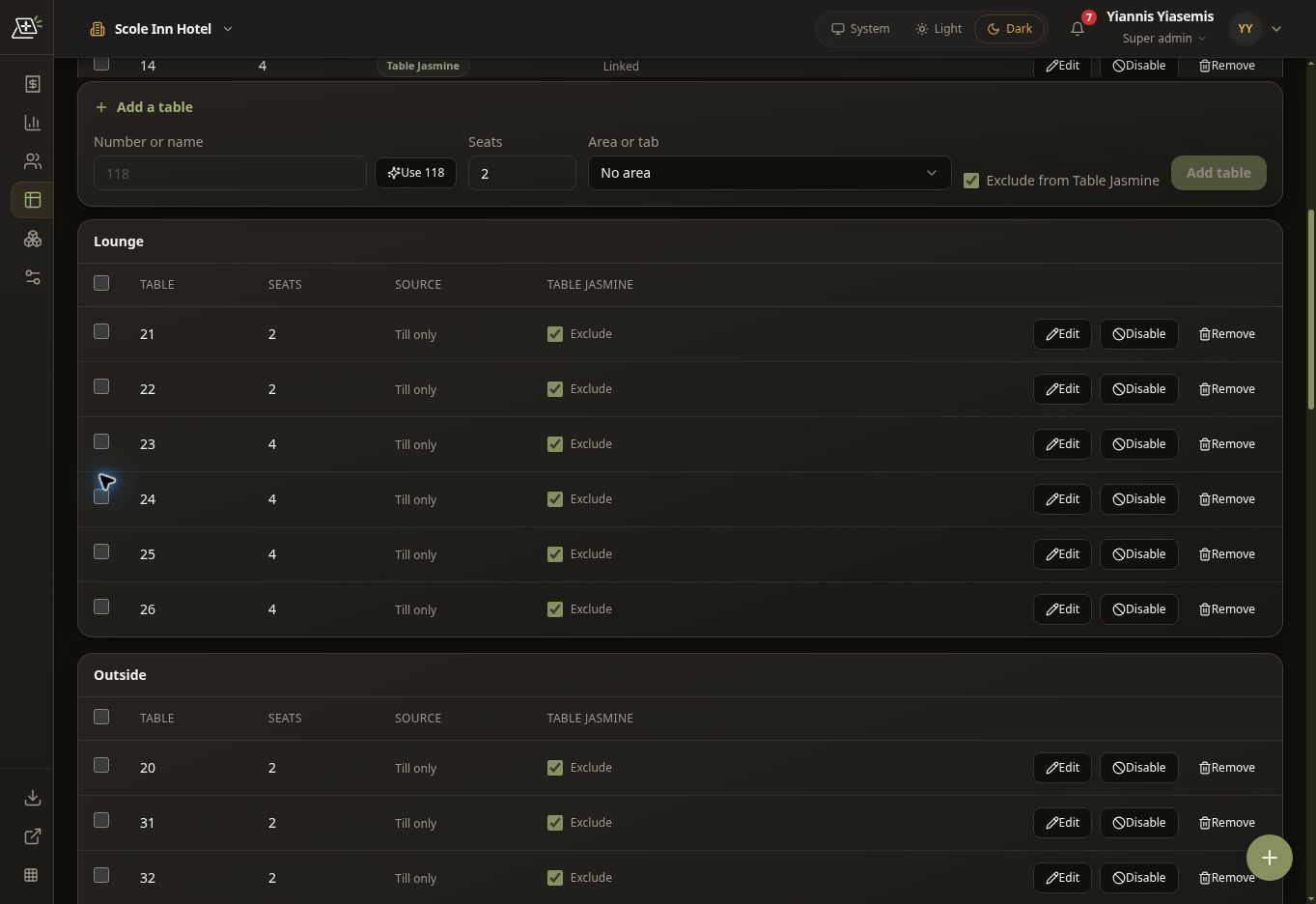Tick the row checkbox for table 23
This screenshot has width=1316, height=904.
coord(101,441)
